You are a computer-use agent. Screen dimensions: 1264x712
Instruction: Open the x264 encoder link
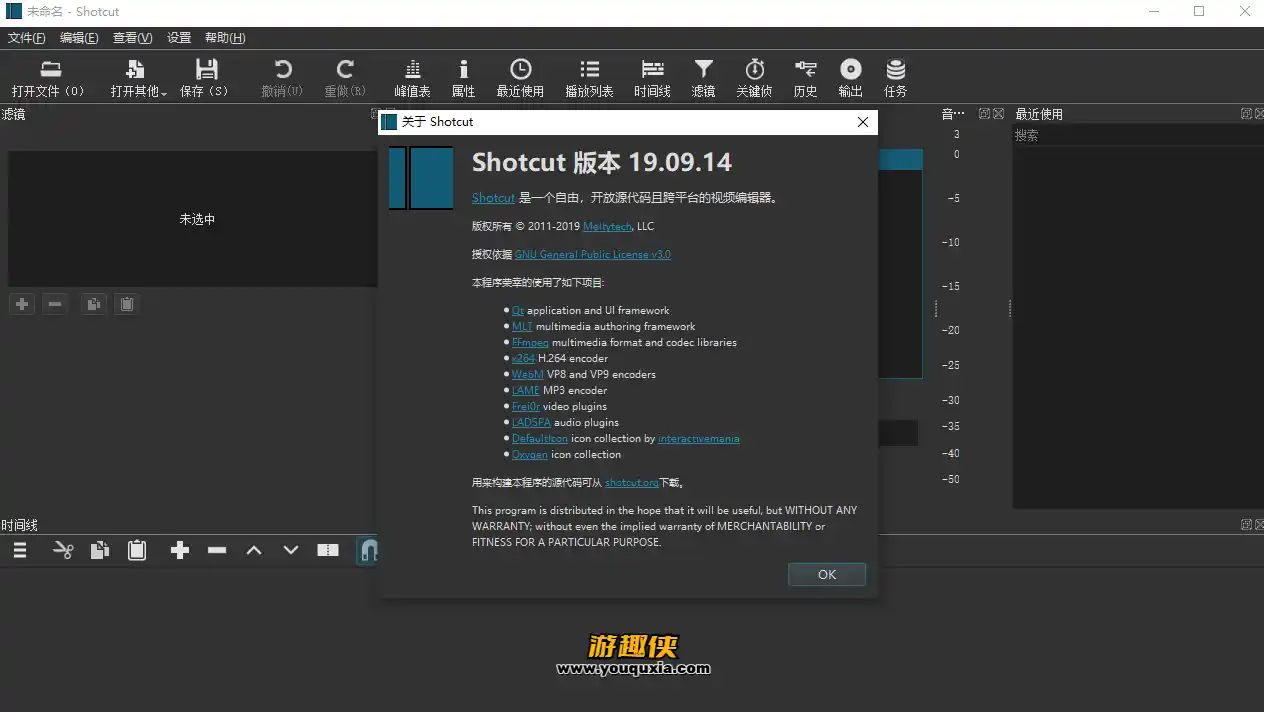coord(523,358)
